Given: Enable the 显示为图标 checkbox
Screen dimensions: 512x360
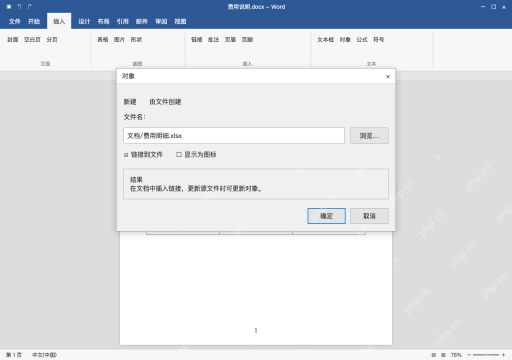Looking at the screenshot, I should point(179,154).
